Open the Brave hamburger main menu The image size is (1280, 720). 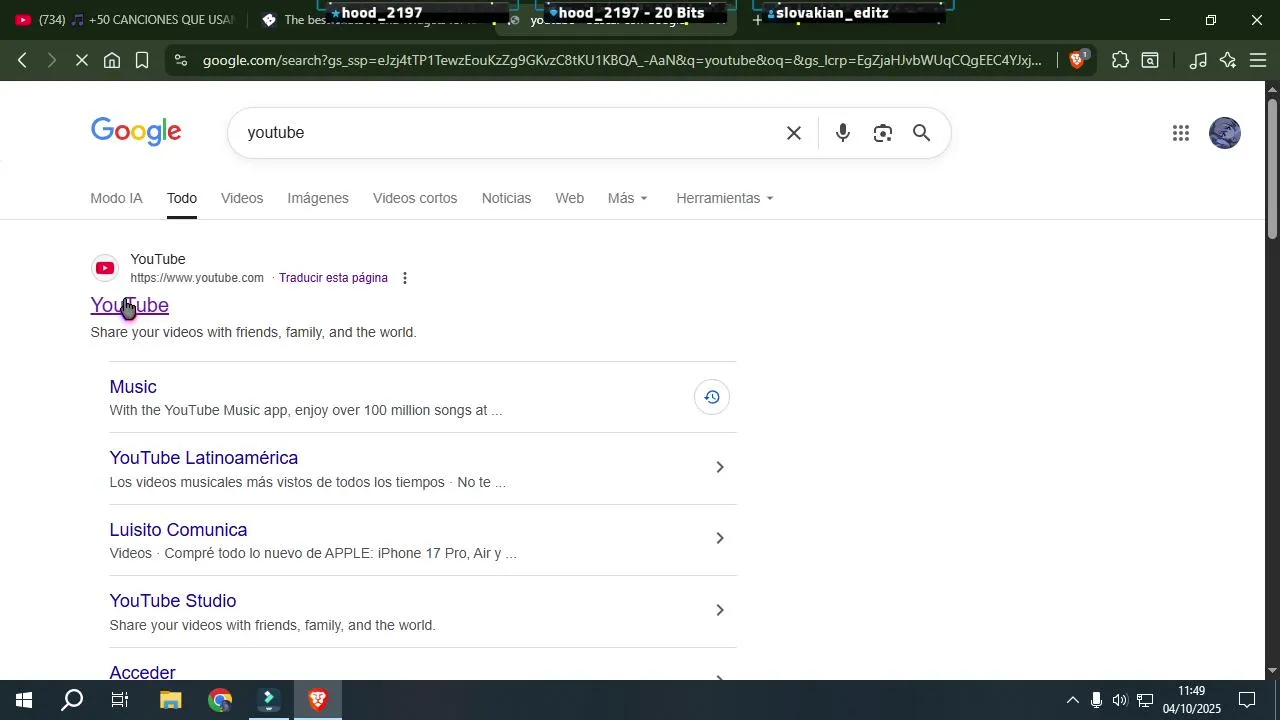(1258, 61)
